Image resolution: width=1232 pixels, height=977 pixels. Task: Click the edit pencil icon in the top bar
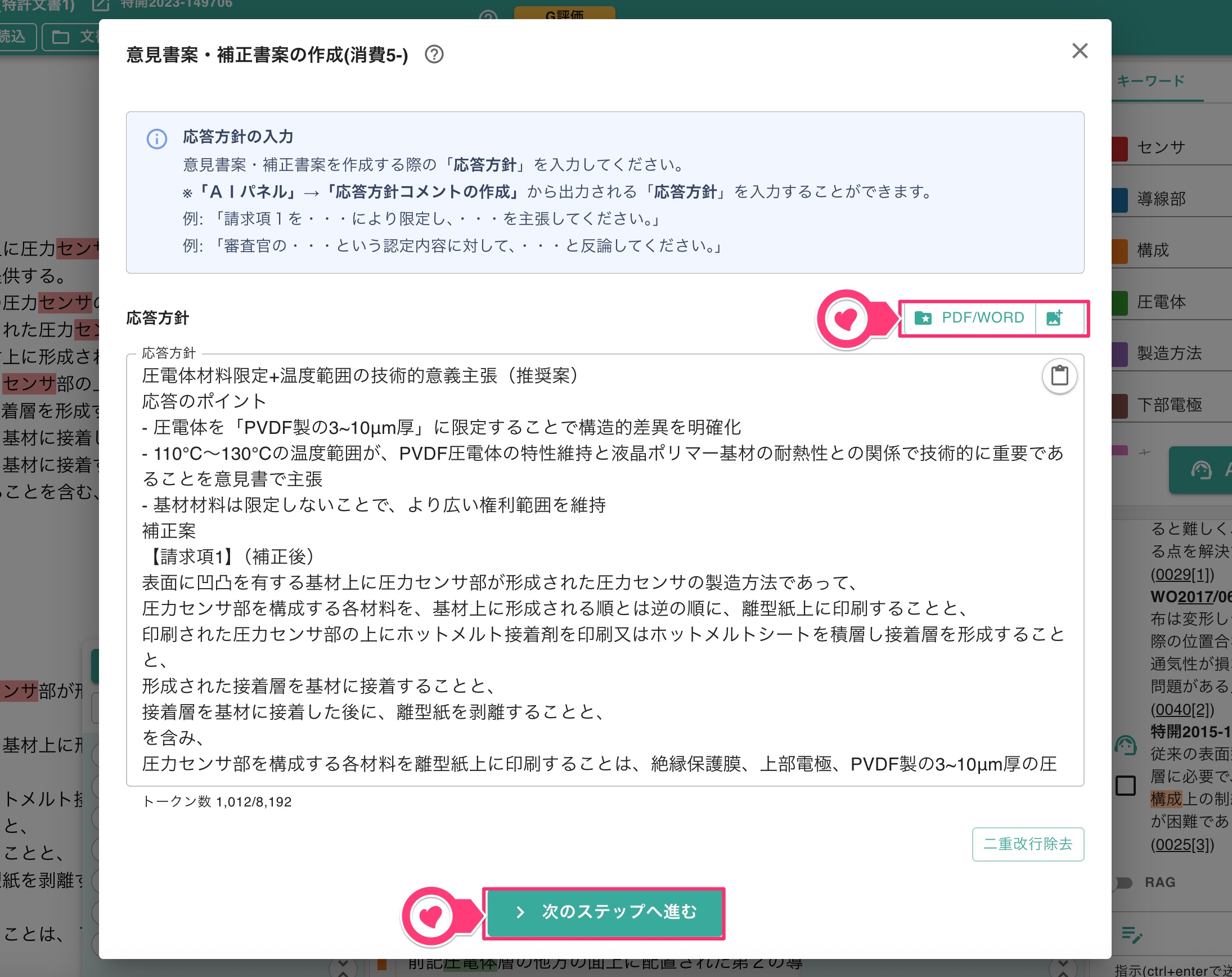pos(101,5)
